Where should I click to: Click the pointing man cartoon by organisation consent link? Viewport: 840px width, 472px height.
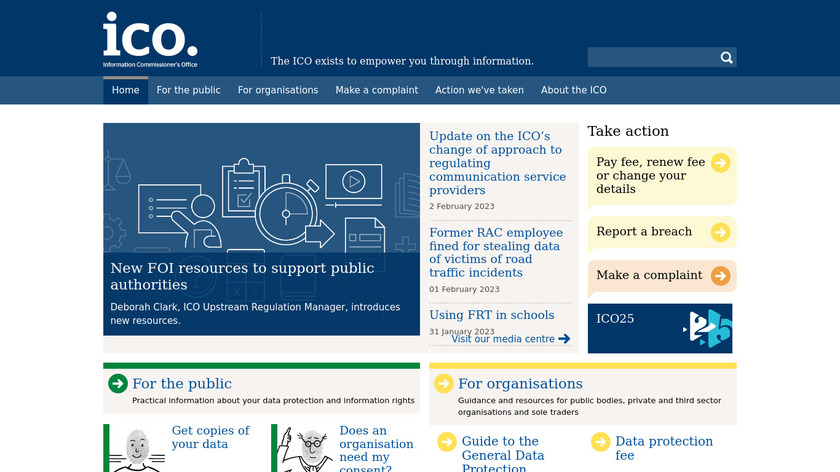click(305, 449)
